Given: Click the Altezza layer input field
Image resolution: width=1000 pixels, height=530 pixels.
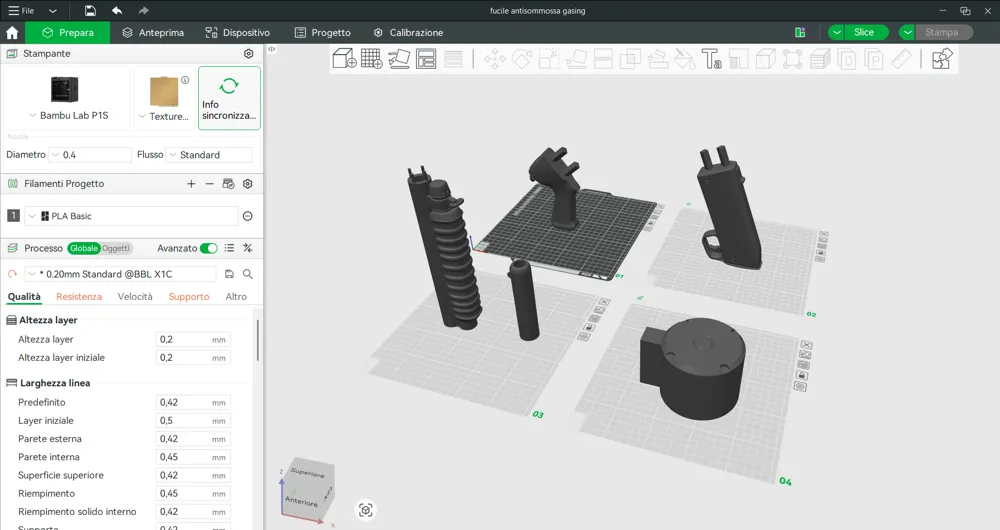Looking at the screenshot, I should click(183, 340).
